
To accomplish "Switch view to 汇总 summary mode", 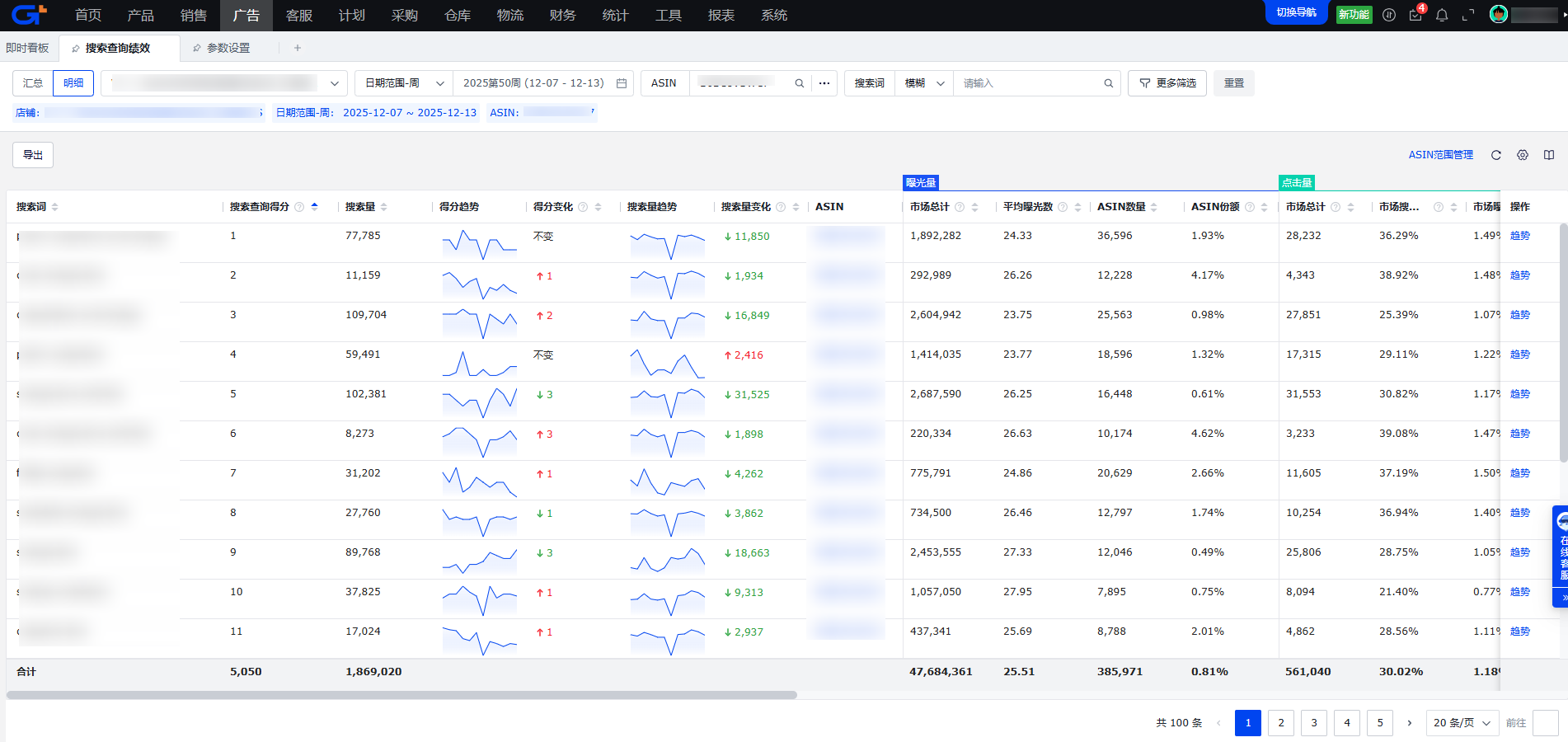I will pos(33,83).
